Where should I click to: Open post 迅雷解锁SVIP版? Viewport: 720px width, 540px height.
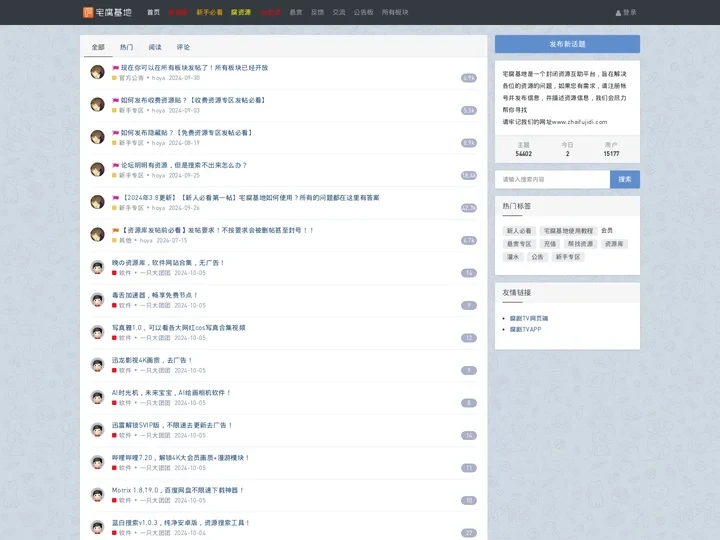(172, 425)
